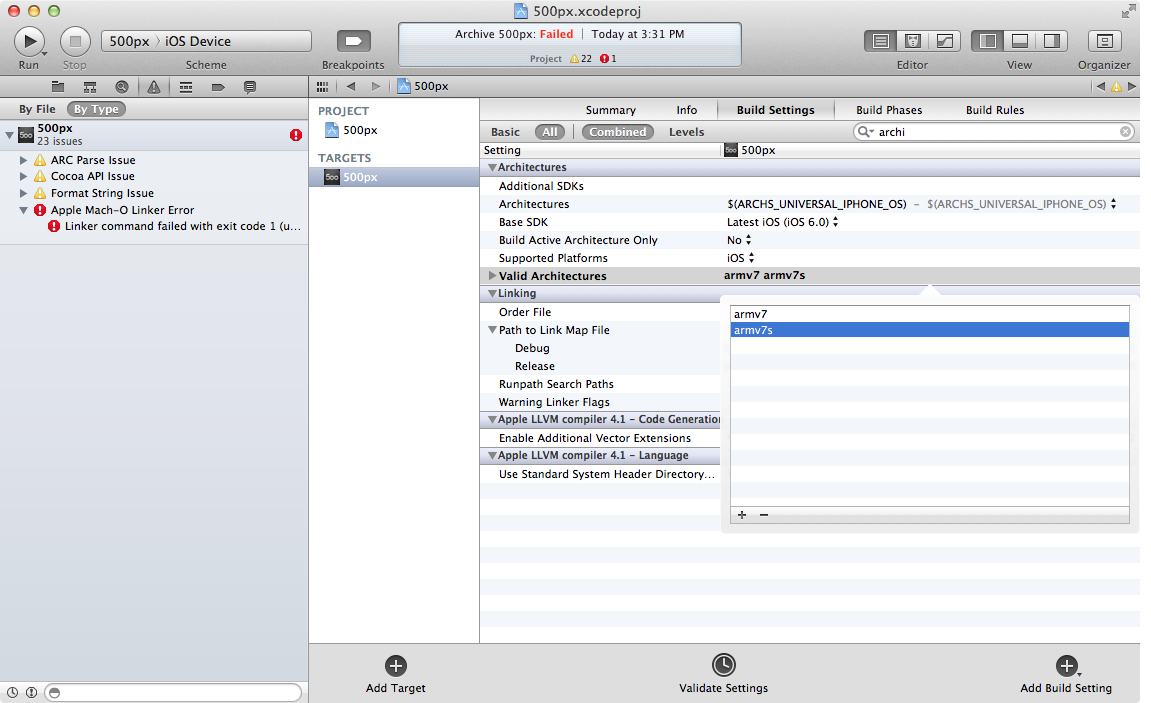Click the Add Build Setting icon
The width and height of the screenshot is (1151, 703).
click(1066, 666)
